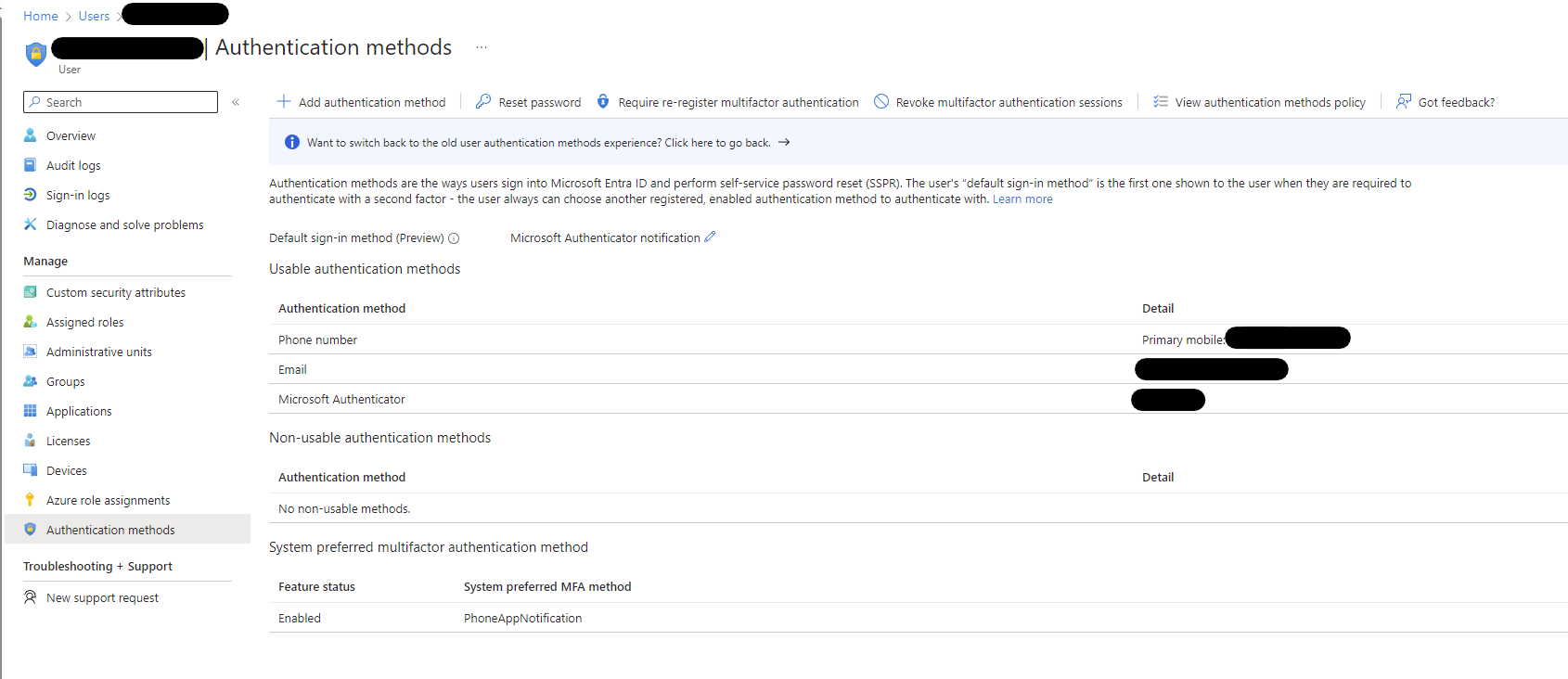Open the ellipsis more options beside page title
1568x679 pixels.
[481, 47]
